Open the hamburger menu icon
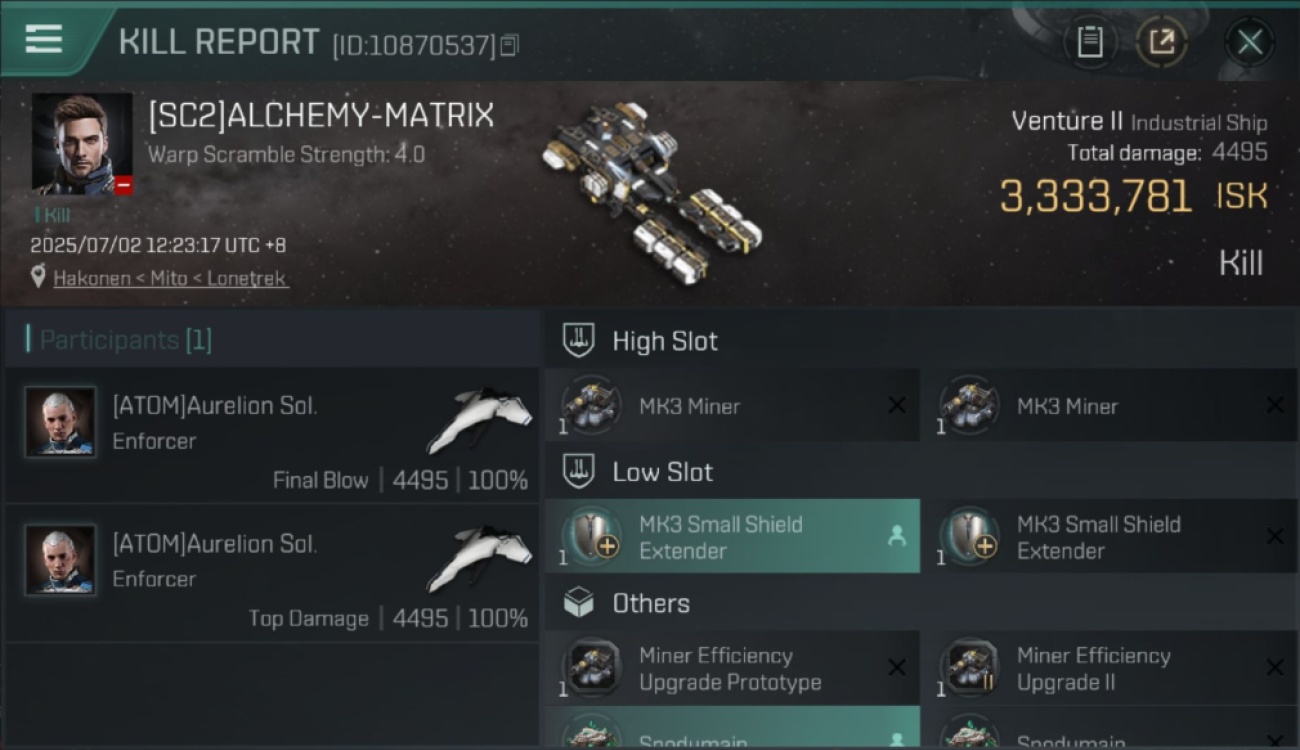This screenshot has width=1300, height=750. (x=44, y=39)
